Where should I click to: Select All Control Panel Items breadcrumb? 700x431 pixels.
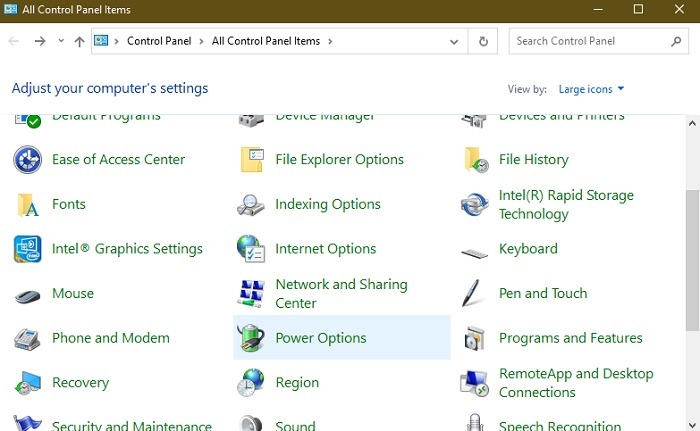point(266,41)
